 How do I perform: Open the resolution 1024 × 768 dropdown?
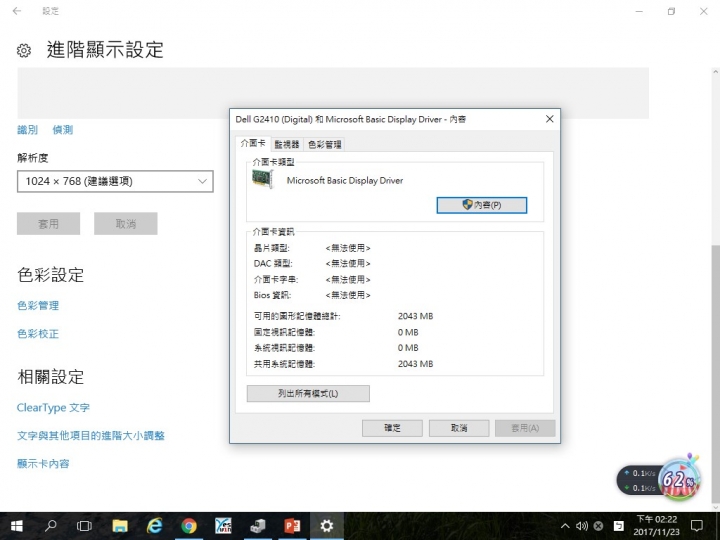[x=115, y=181]
